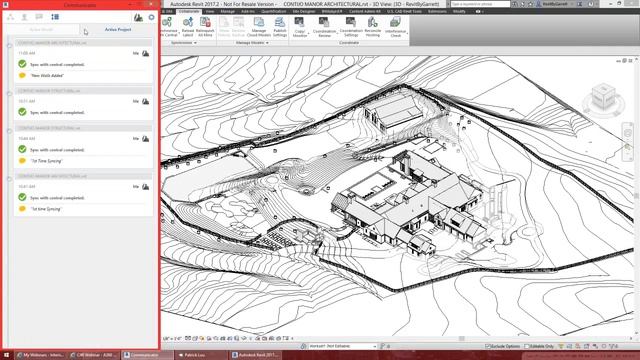Switch to C4R Webinar taskbar window

[x=94, y=355]
